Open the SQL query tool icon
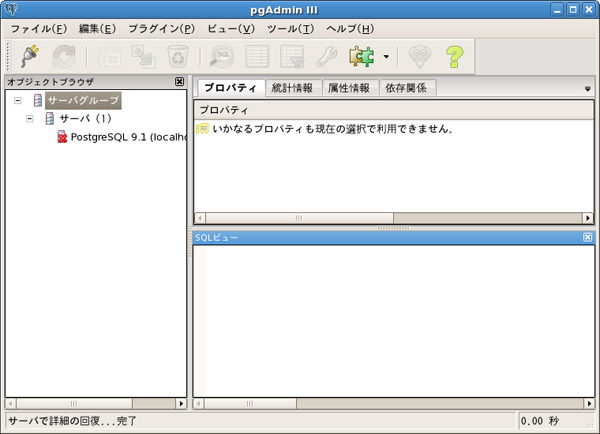 [x=222, y=57]
